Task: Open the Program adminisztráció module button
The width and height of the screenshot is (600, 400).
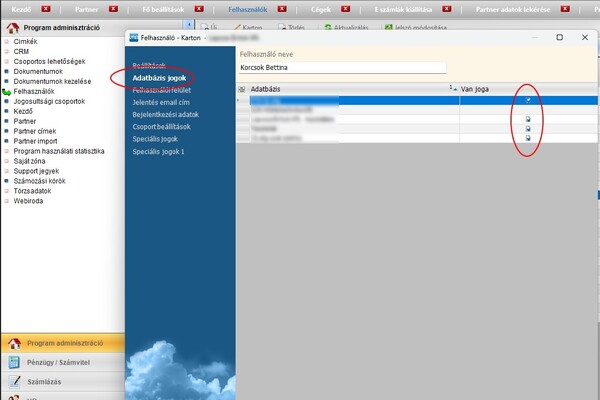Action: point(63,343)
